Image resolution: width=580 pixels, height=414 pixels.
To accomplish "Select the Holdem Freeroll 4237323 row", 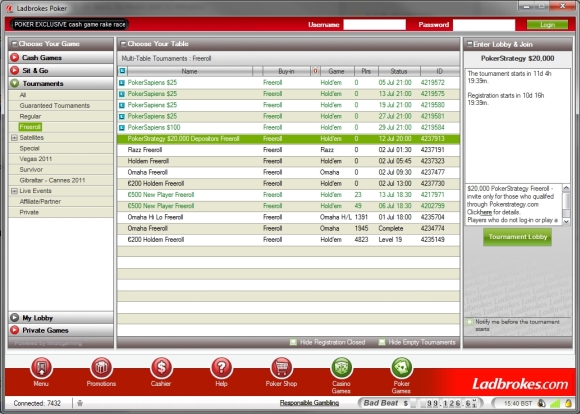I will click(289, 161).
